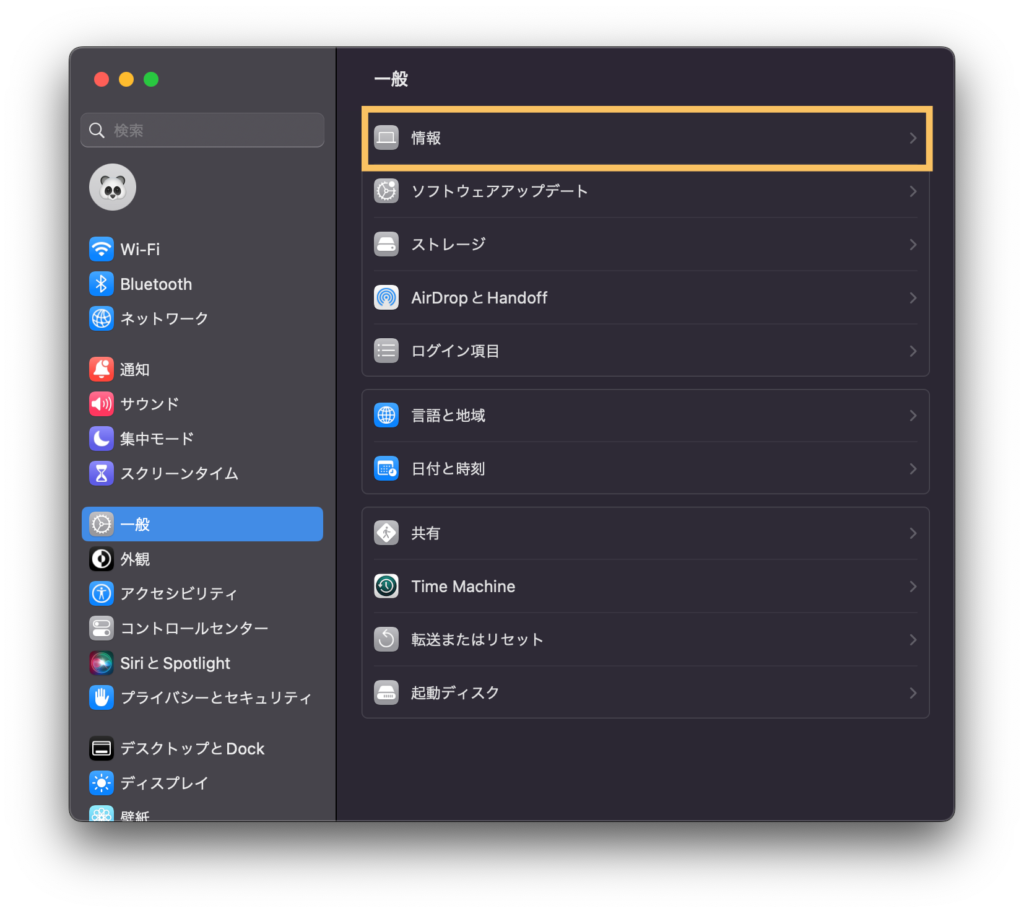The width and height of the screenshot is (1024, 913).
Task: Click the 情報 laptop icon
Action: [386, 138]
